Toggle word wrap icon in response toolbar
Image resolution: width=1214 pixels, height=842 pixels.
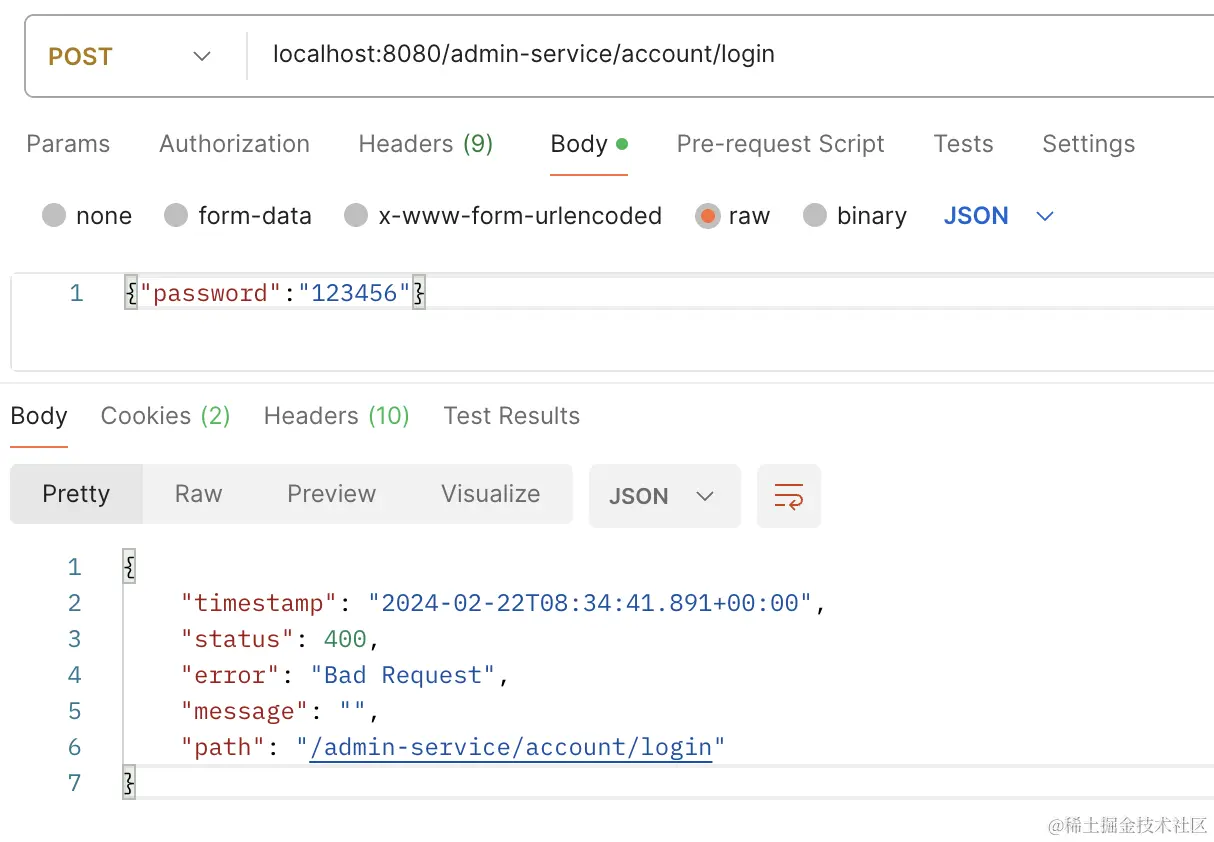point(788,496)
